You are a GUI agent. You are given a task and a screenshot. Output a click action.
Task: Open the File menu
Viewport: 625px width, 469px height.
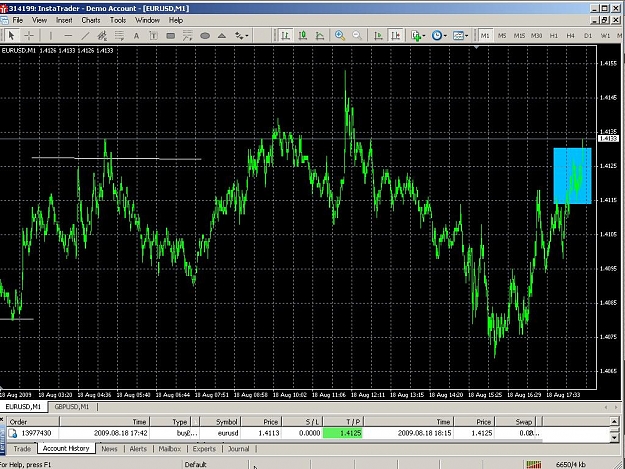tap(18, 20)
